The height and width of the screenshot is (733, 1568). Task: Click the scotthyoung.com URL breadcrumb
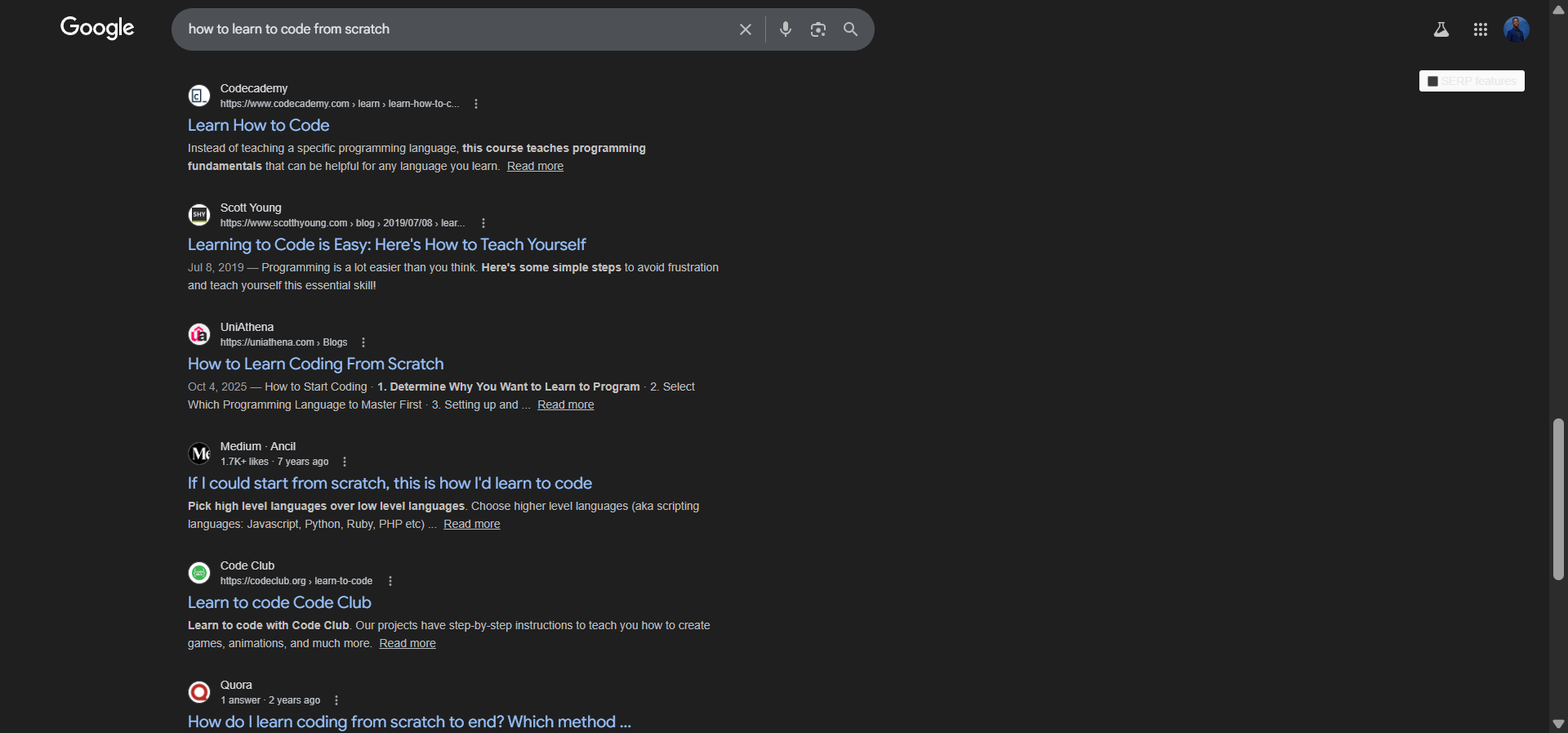point(343,223)
